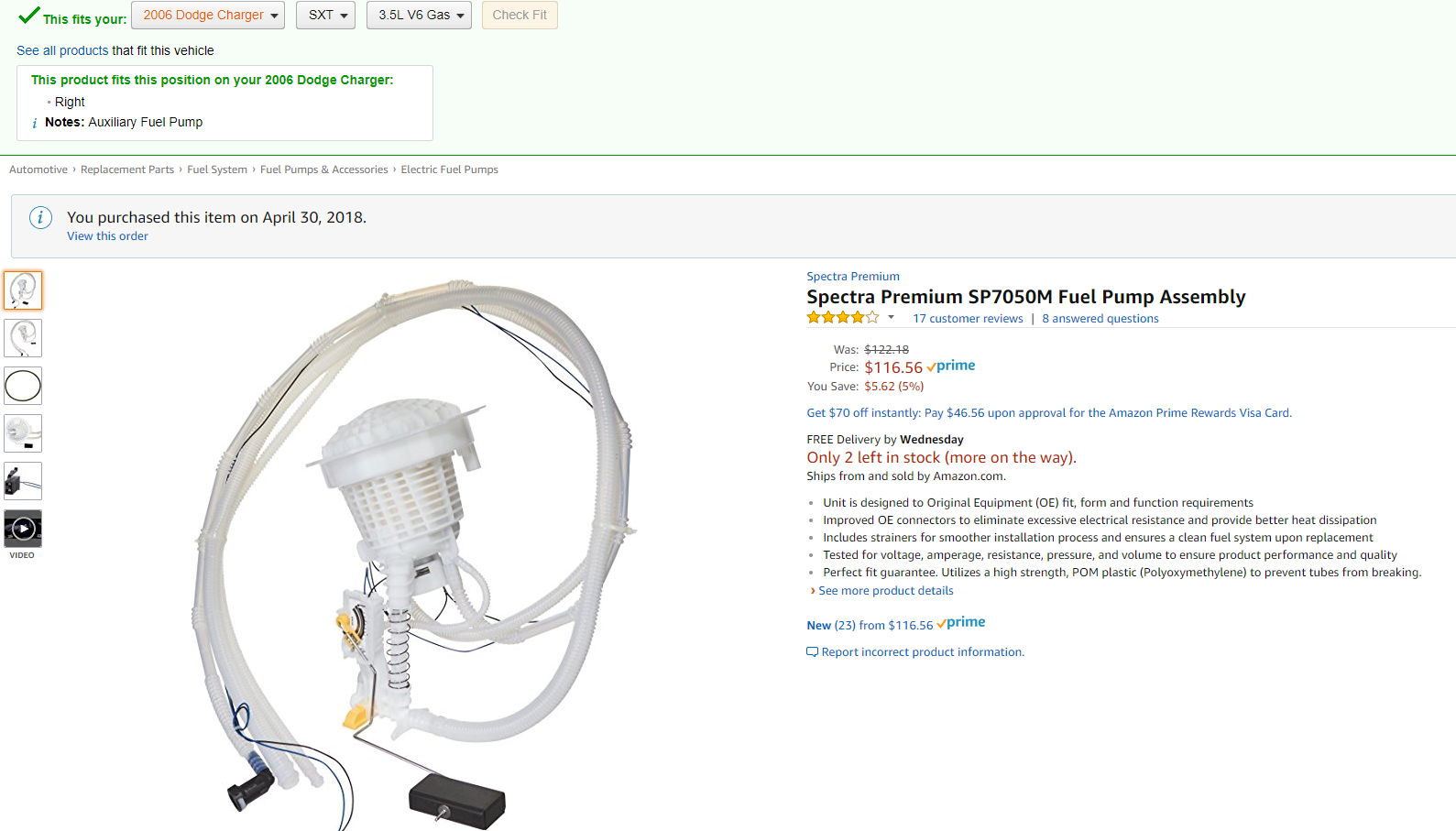
Task: Click the Prime logo beside the price
Action: tap(951, 366)
